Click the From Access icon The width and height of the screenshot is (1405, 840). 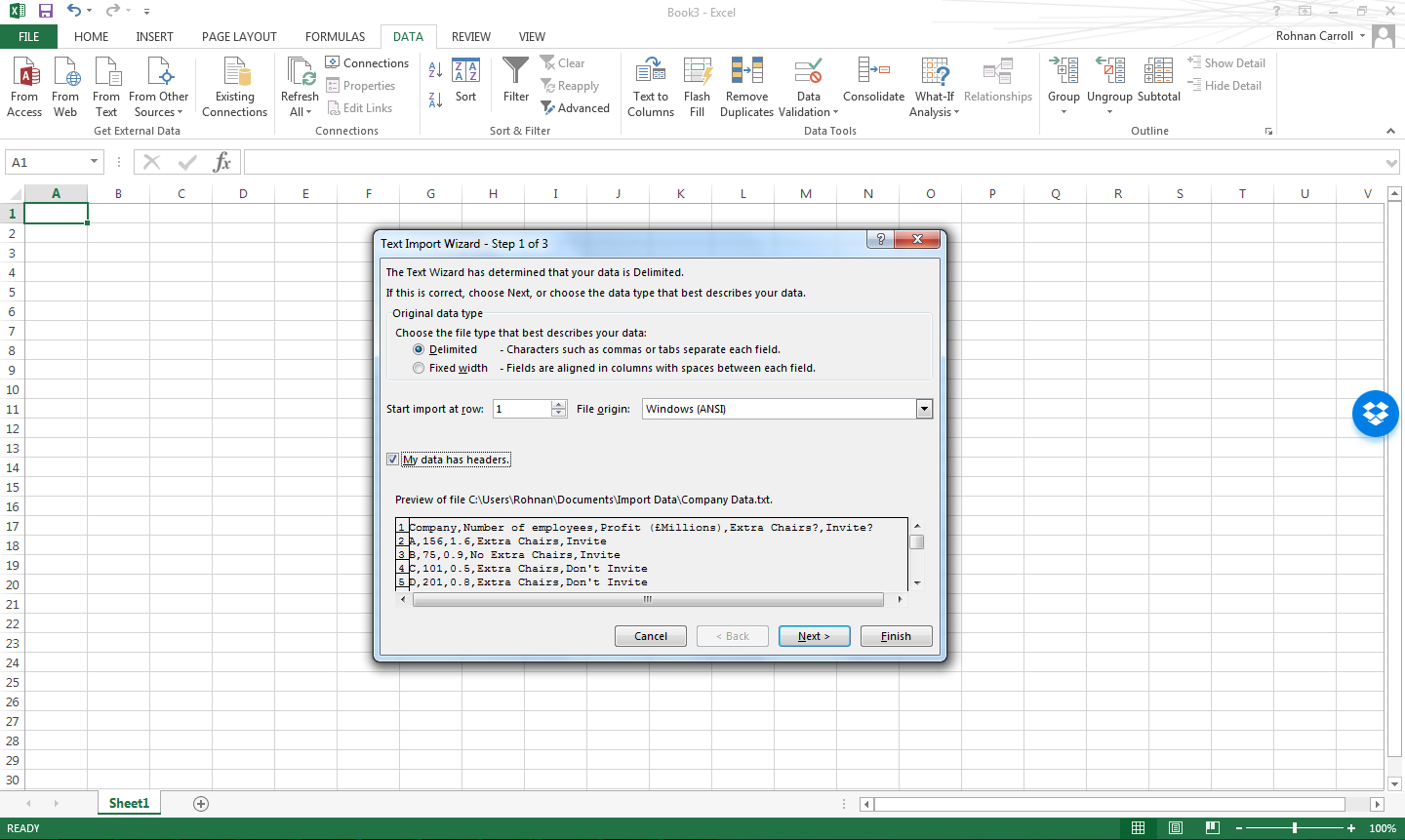click(24, 87)
